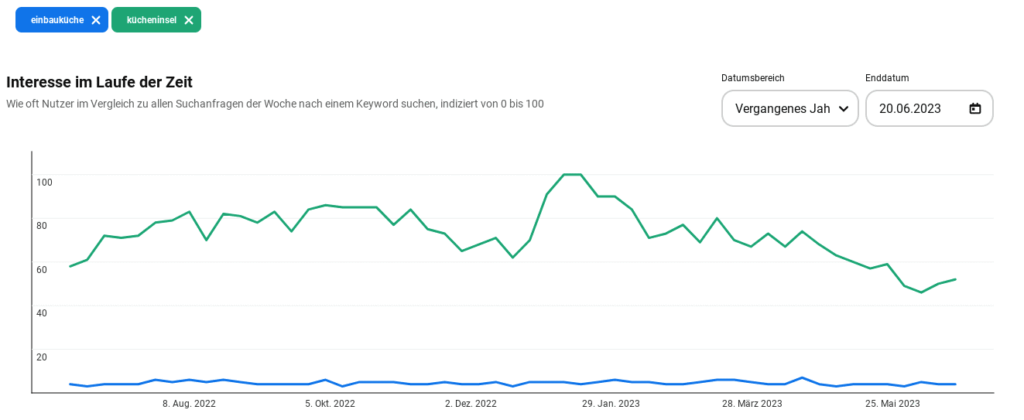This screenshot has width=1024, height=420.
Task: Click the 29. Jan. 2023 x-axis label
Action: [611, 404]
